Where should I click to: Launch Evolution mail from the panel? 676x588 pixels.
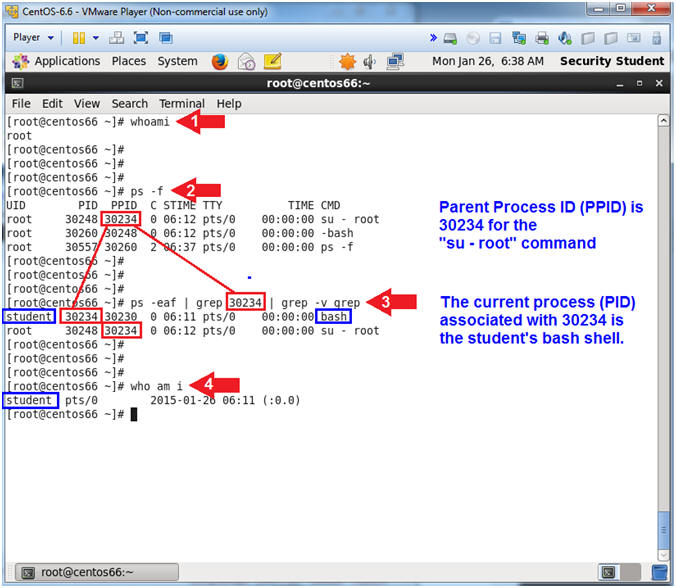[x=247, y=61]
